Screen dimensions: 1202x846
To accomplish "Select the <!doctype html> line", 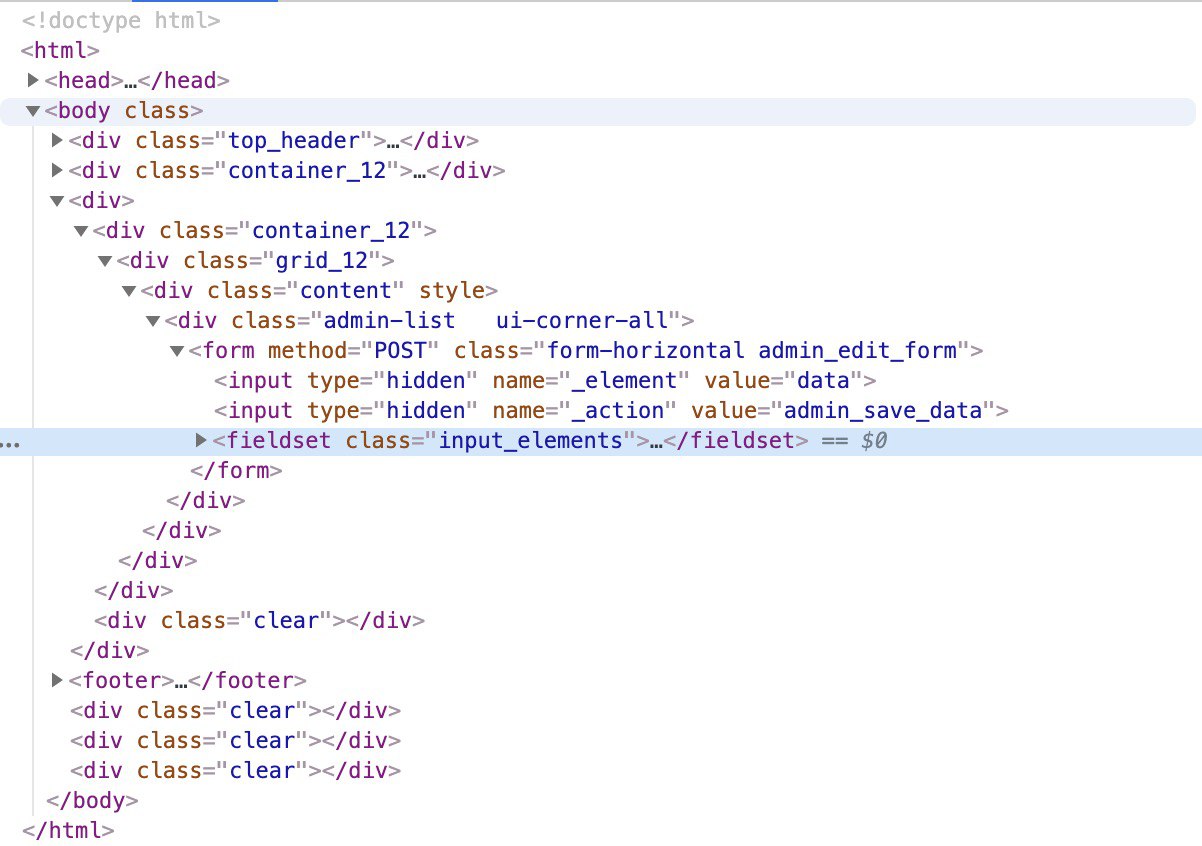I will tap(122, 20).
